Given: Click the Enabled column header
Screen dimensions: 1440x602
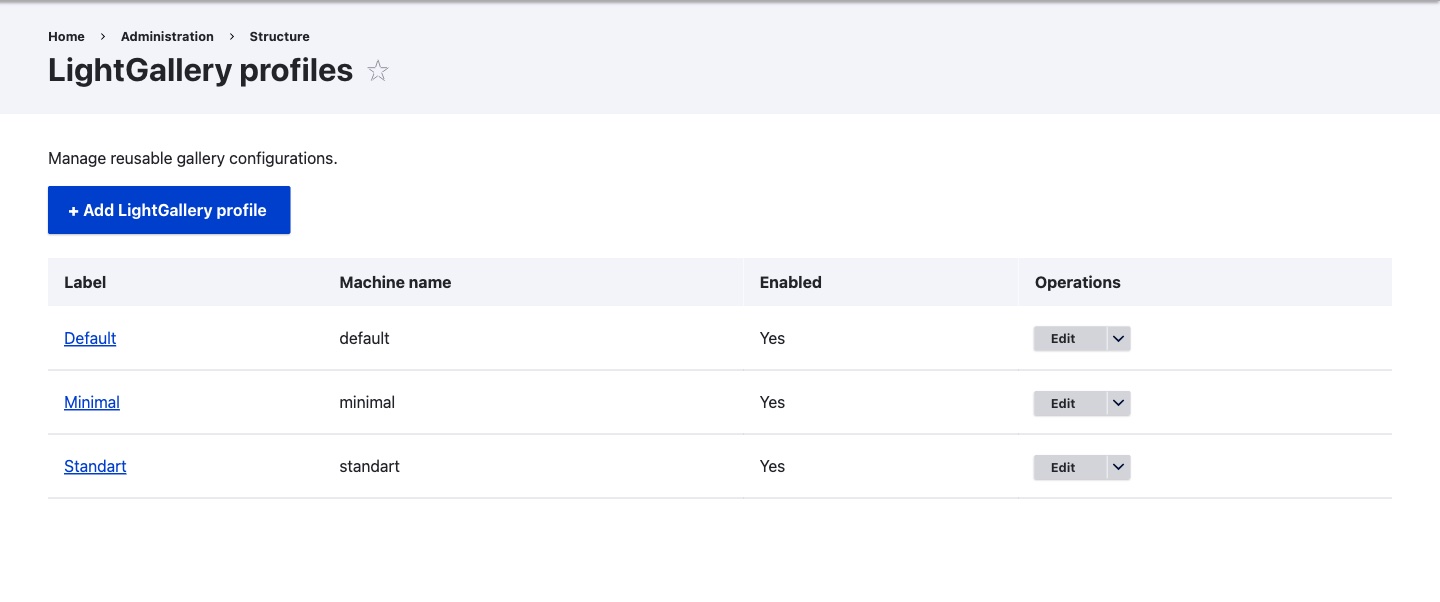Looking at the screenshot, I should (x=790, y=282).
